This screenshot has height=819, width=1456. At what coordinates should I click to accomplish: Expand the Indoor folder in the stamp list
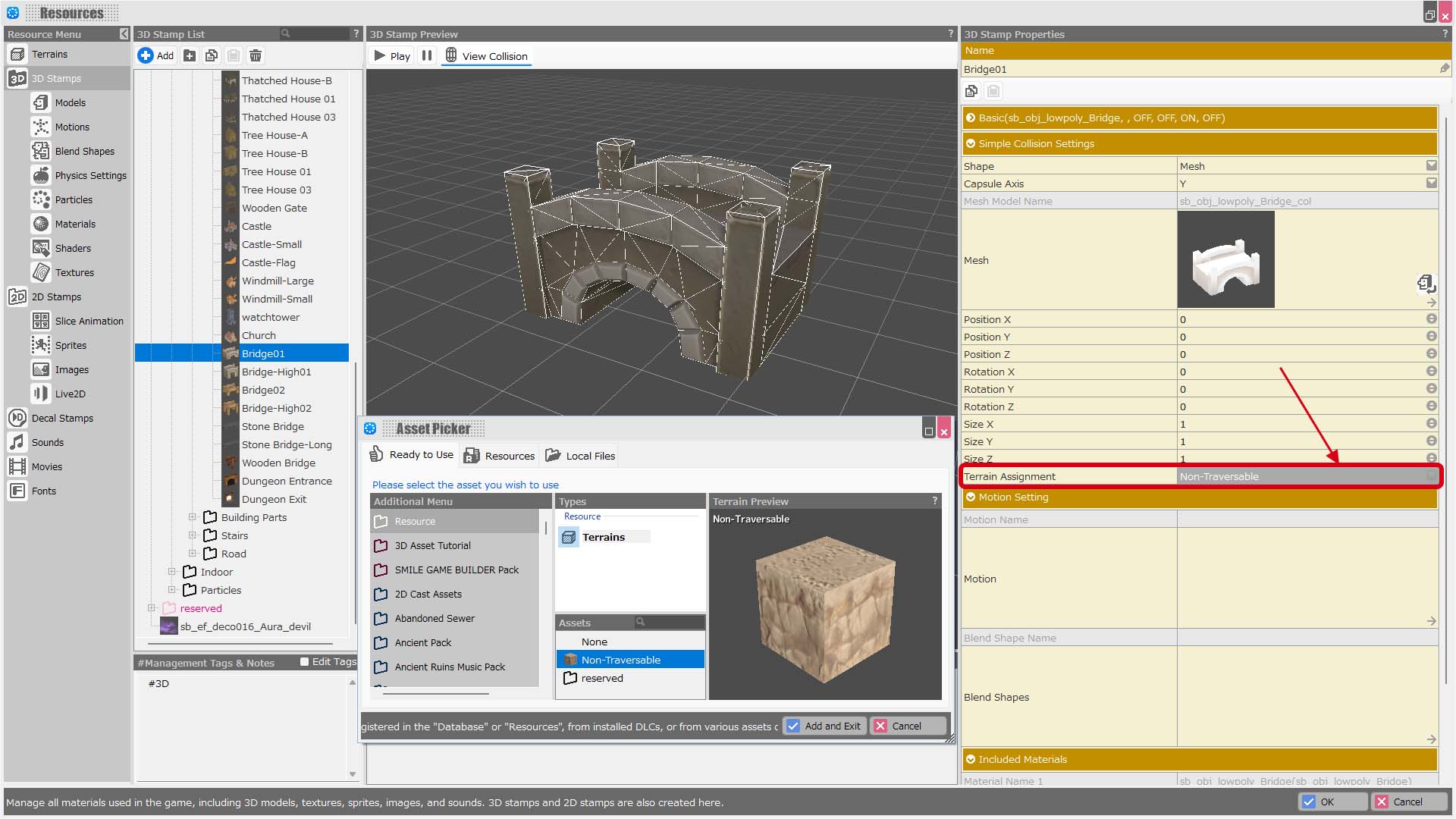coord(172,572)
